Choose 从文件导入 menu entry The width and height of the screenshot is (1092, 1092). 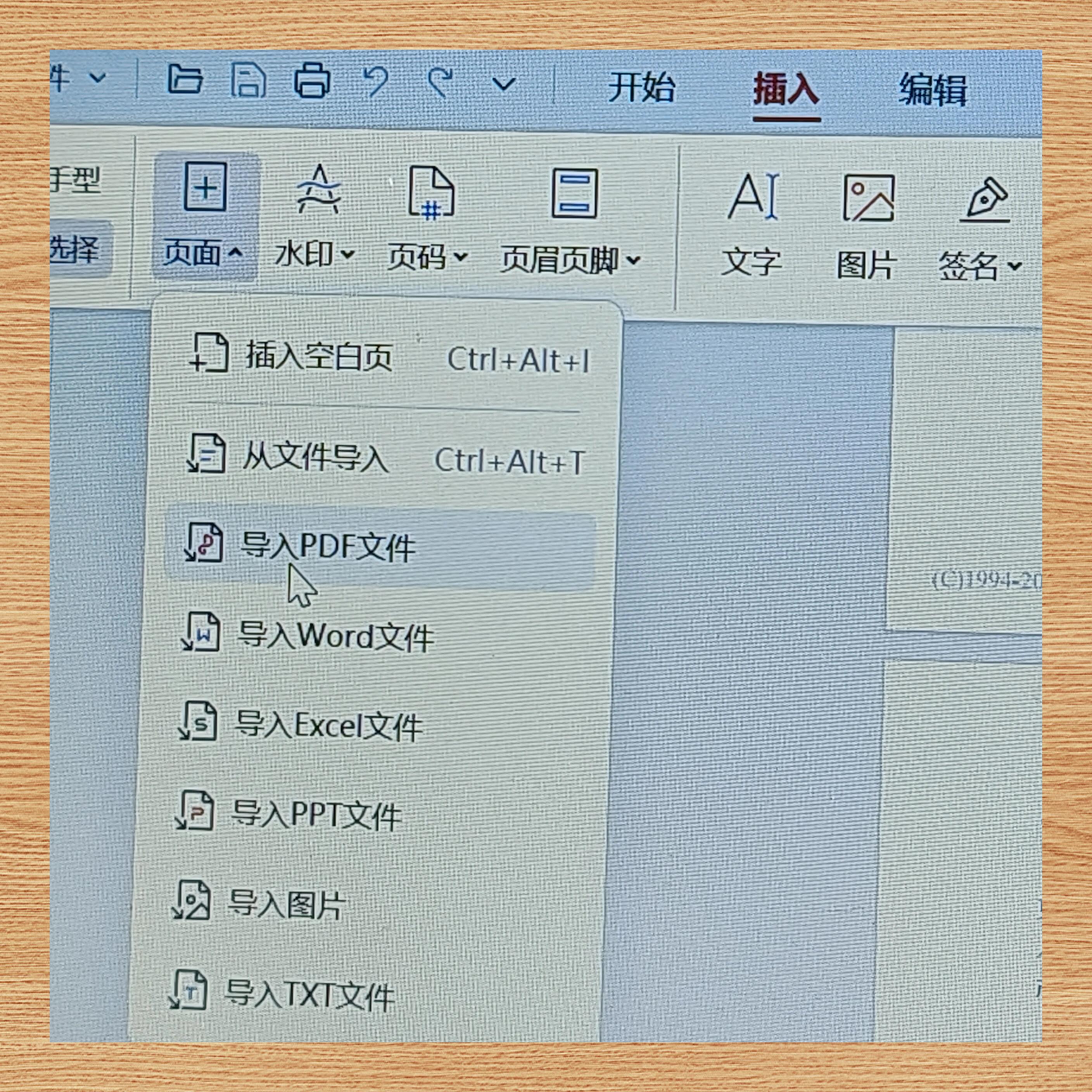click(384, 458)
